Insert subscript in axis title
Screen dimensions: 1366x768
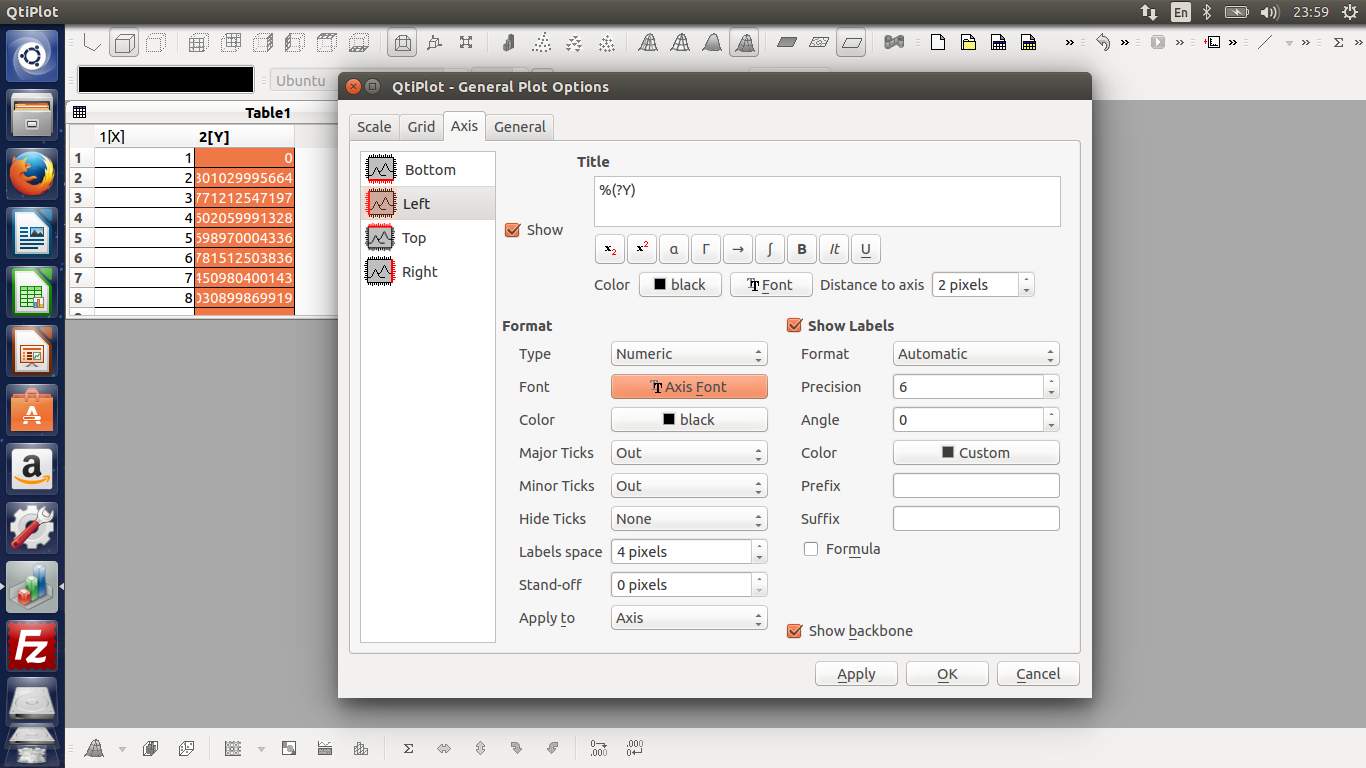coord(610,249)
